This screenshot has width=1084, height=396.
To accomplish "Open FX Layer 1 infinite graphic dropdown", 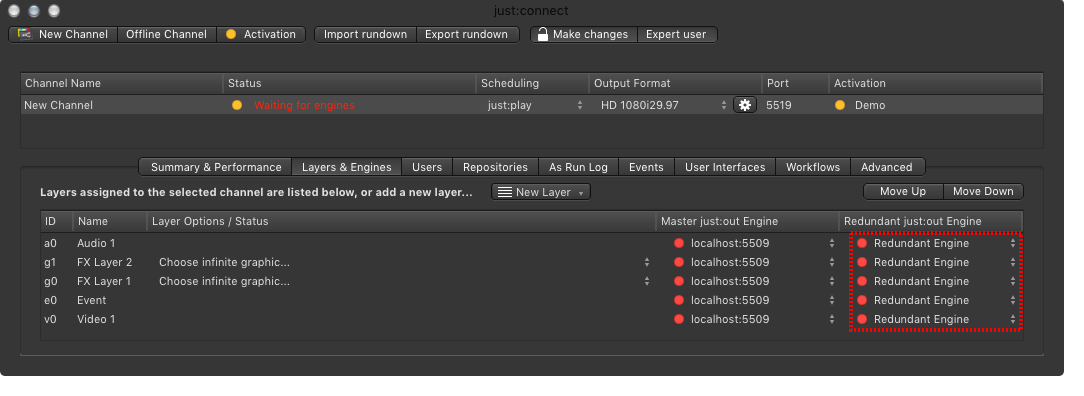I will click(404, 281).
